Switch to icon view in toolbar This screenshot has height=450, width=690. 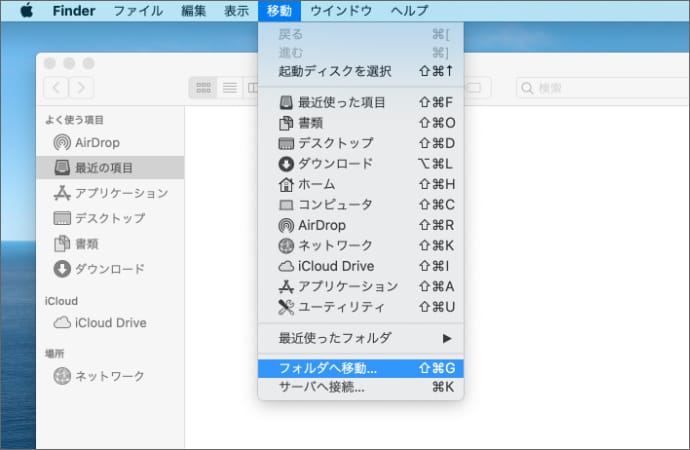(203, 88)
